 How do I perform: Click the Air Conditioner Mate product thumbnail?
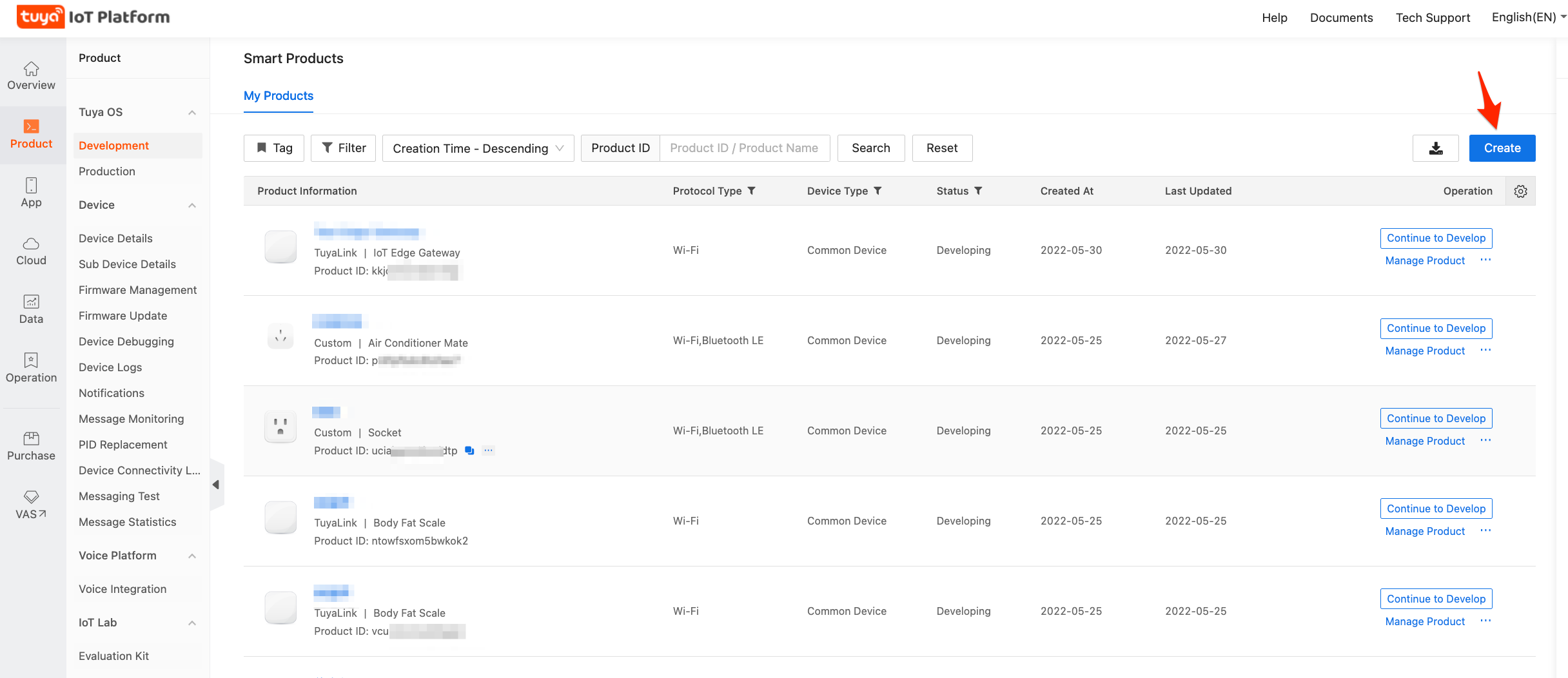coord(280,336)
